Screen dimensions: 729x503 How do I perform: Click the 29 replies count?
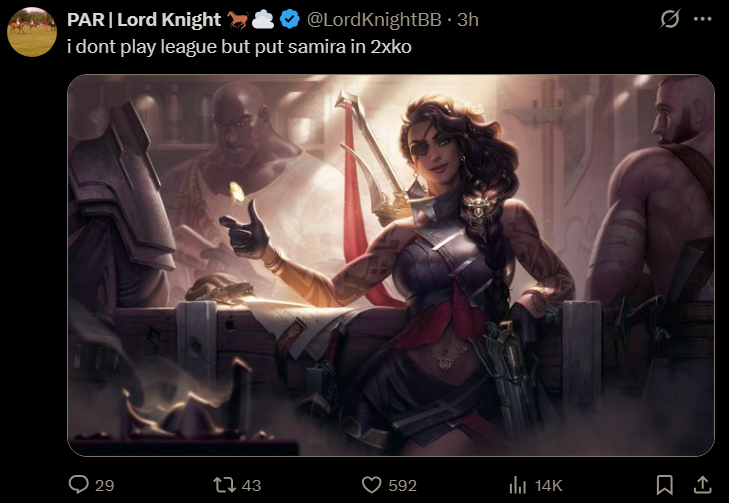(105, 485)
